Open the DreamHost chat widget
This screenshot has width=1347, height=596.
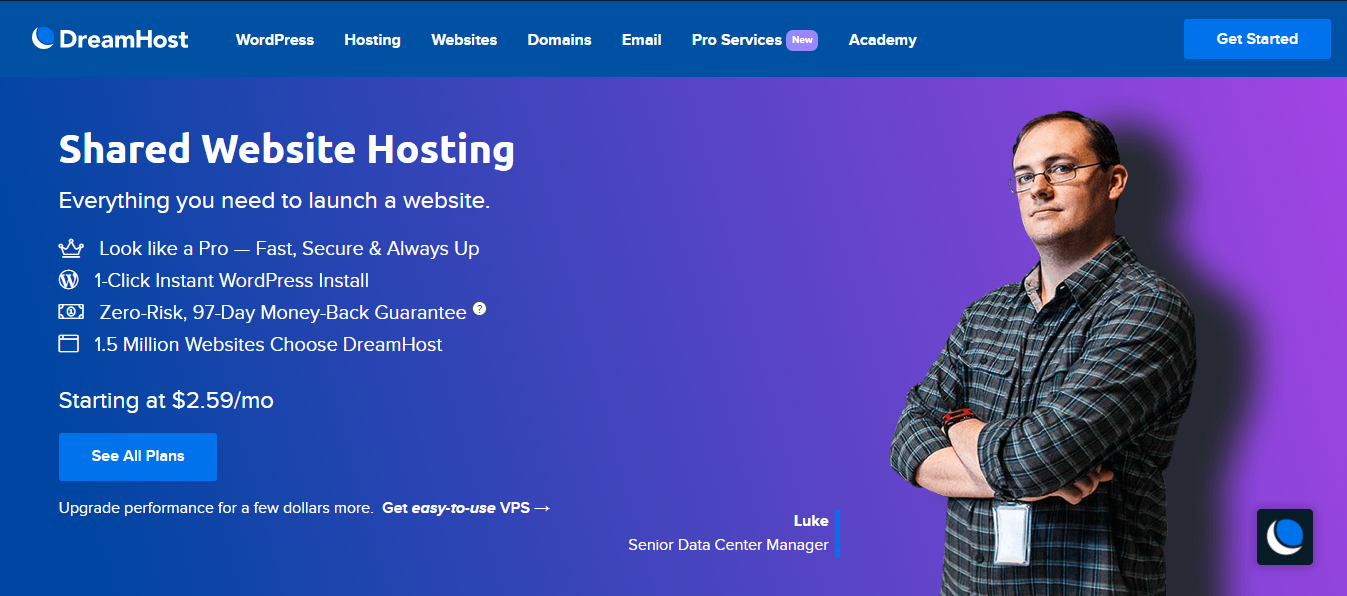click(x=1284, y=537)
